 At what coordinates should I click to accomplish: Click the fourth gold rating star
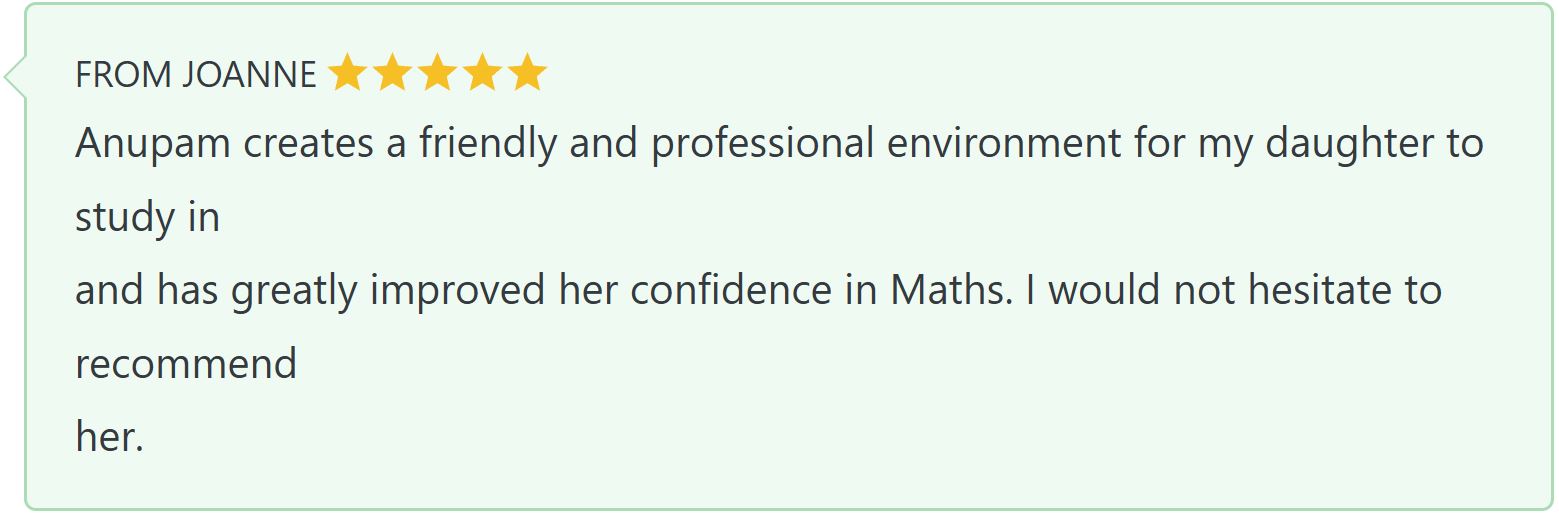click(482, 73)
